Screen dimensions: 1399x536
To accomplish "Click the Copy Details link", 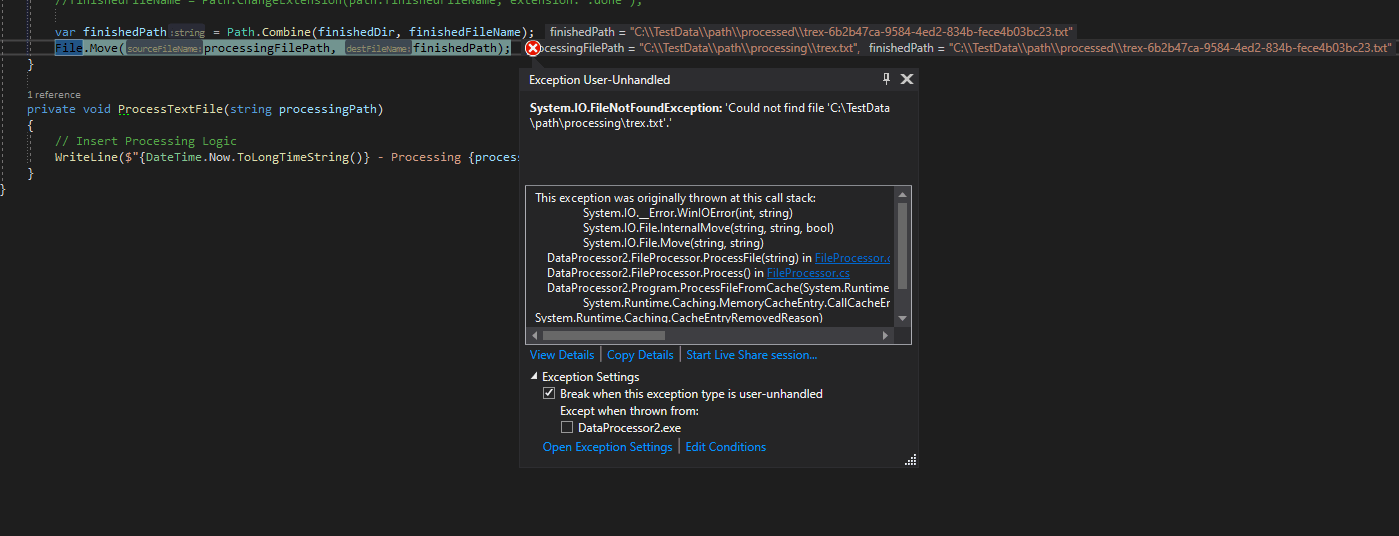I will coord(640,355).
